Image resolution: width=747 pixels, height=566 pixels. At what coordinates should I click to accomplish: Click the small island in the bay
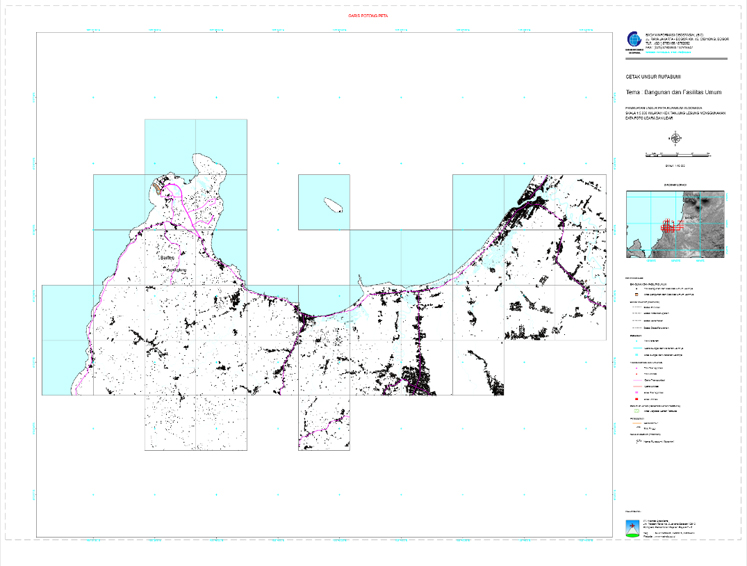click(334, 203)
